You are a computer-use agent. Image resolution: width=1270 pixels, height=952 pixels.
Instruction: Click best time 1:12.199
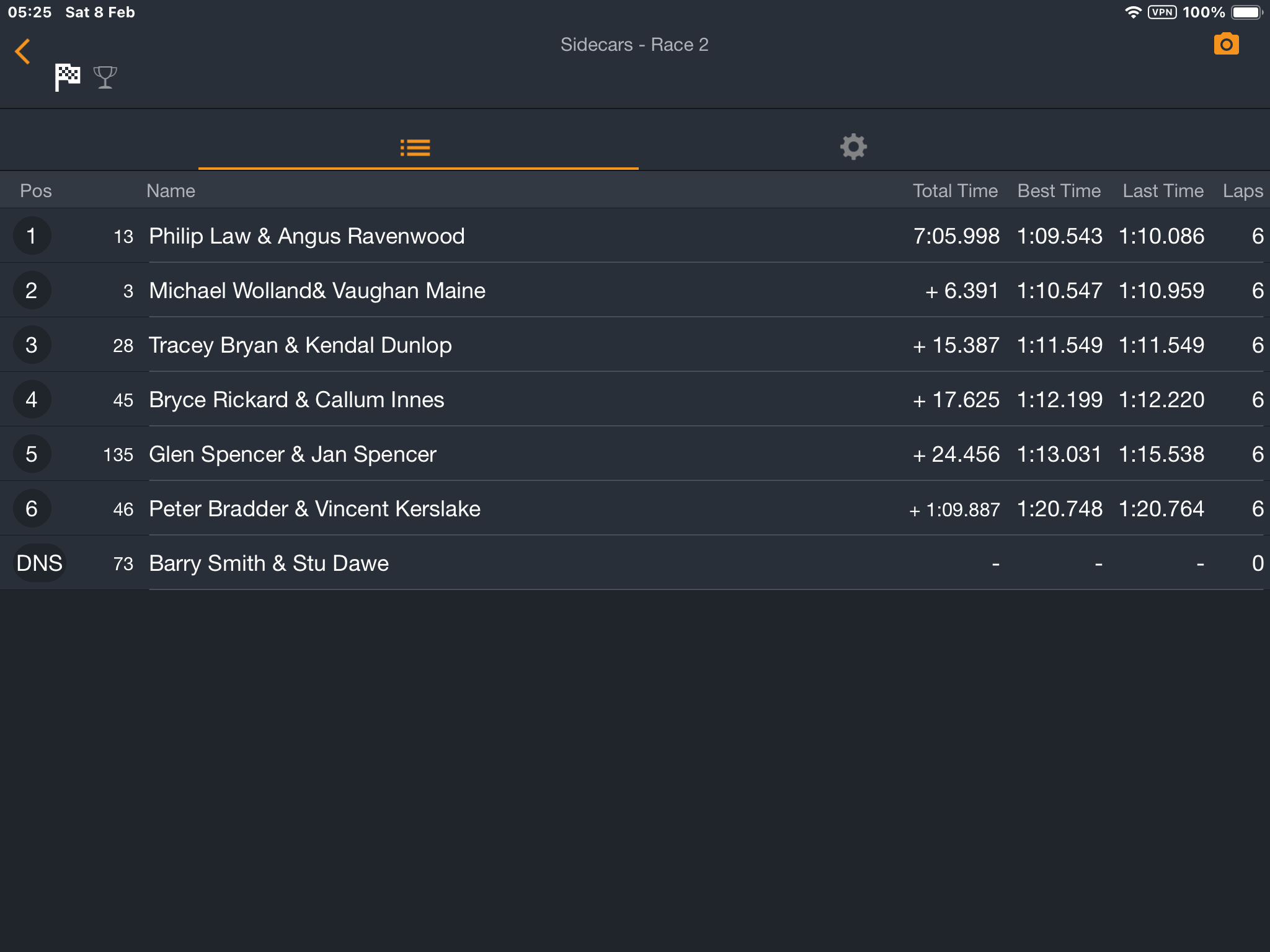1060,400
